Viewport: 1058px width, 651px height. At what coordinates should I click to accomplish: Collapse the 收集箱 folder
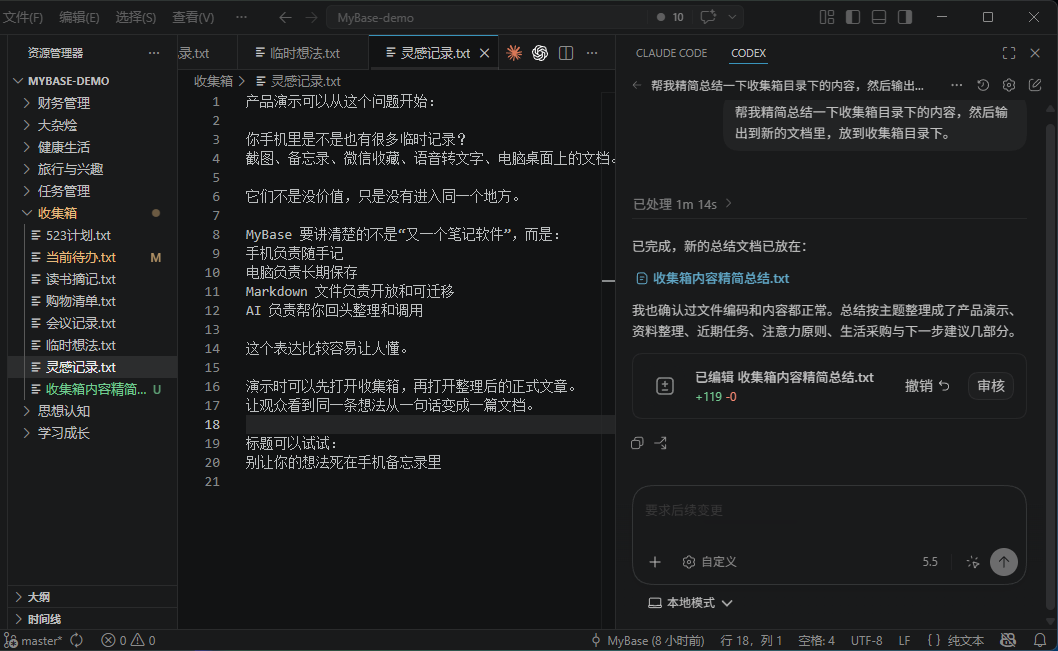coord(92,213)
